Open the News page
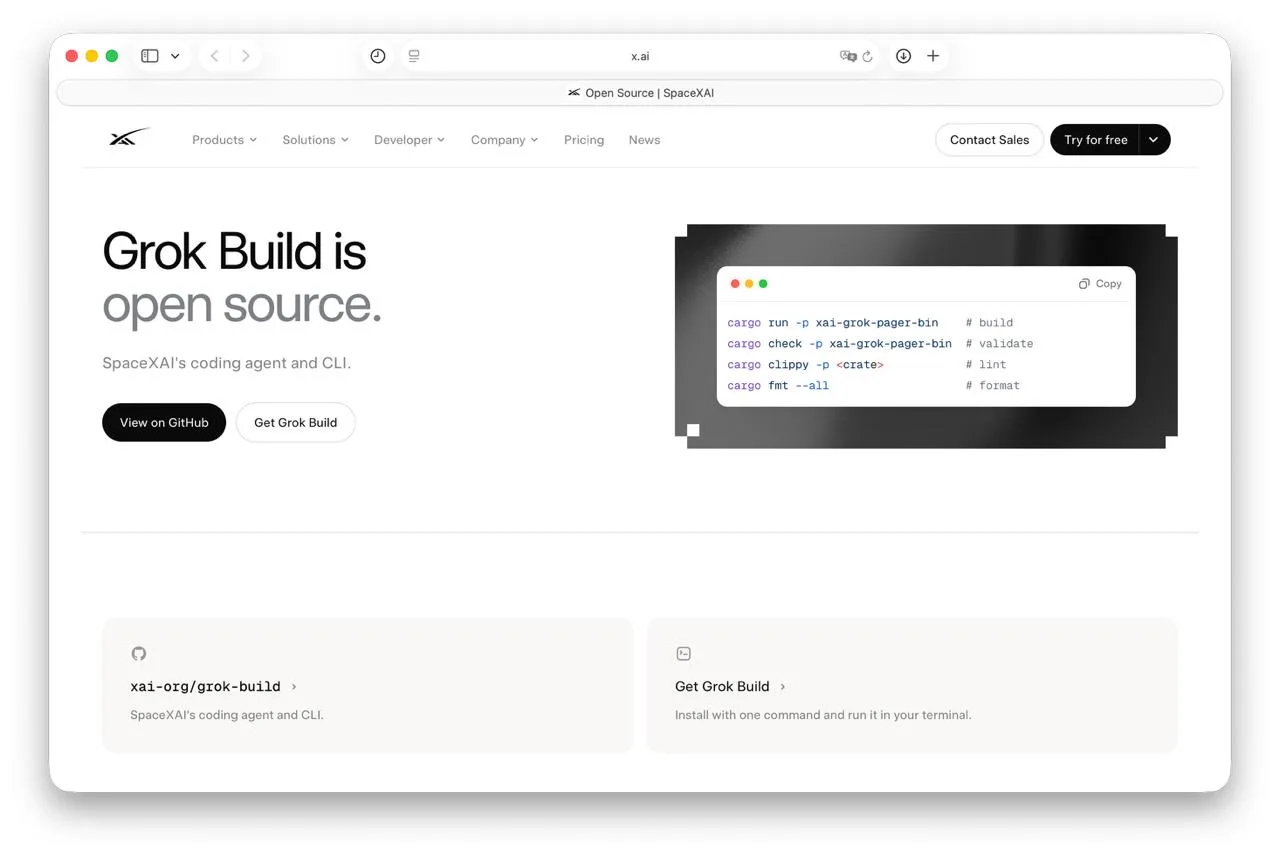Screen dimensions: 1280x857 [645, 140]
